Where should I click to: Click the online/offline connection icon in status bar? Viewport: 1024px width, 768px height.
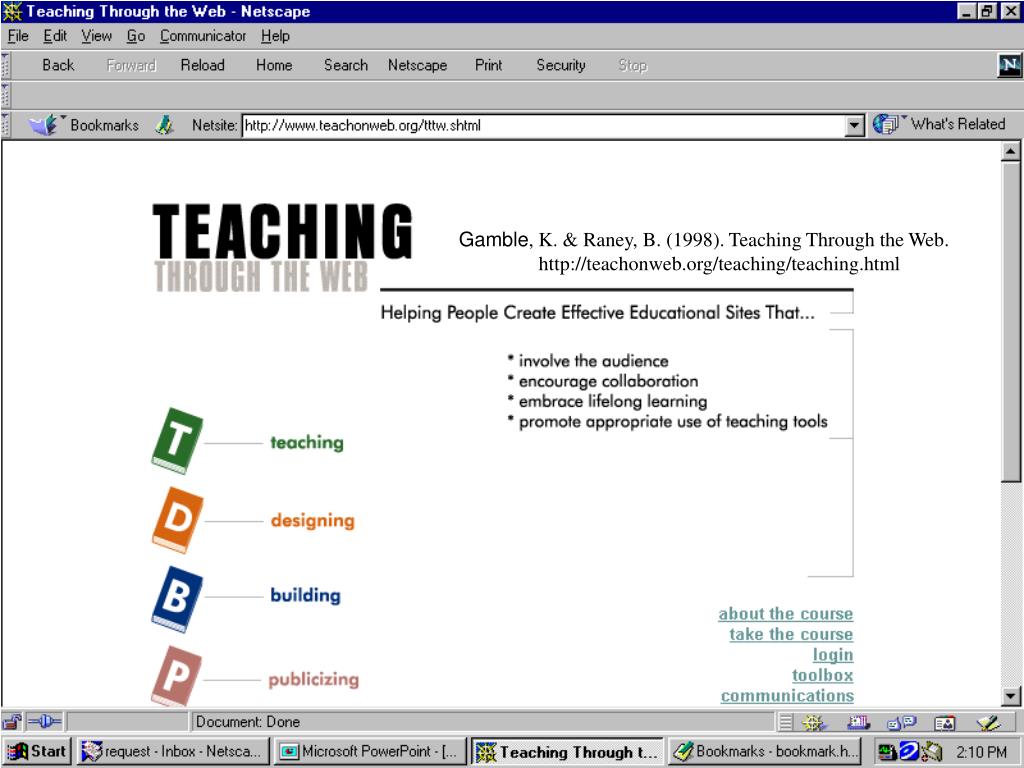pos(44,722)
